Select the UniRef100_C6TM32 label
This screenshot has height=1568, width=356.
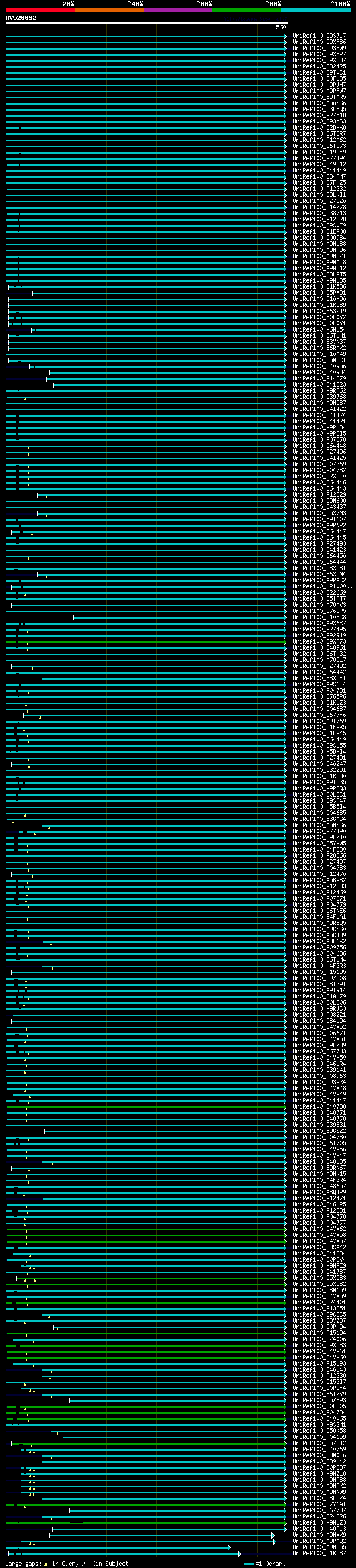(319, 654)
